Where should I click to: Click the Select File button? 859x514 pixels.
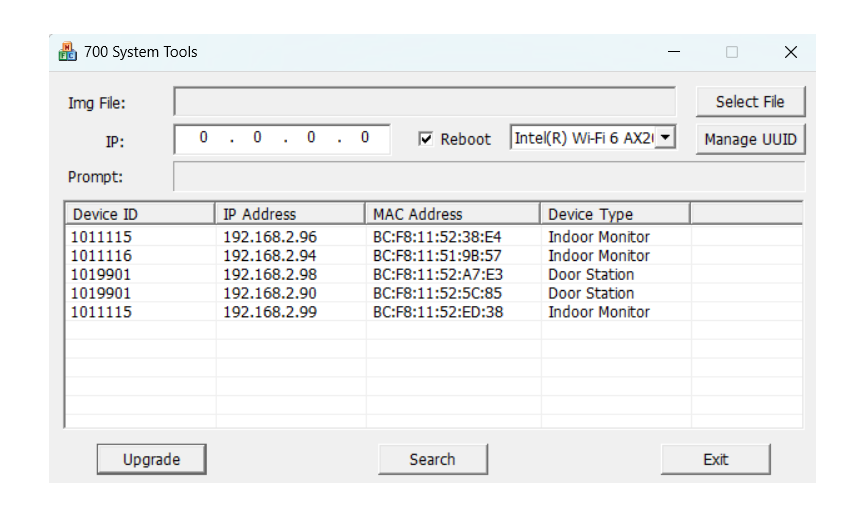pos(750,102)
